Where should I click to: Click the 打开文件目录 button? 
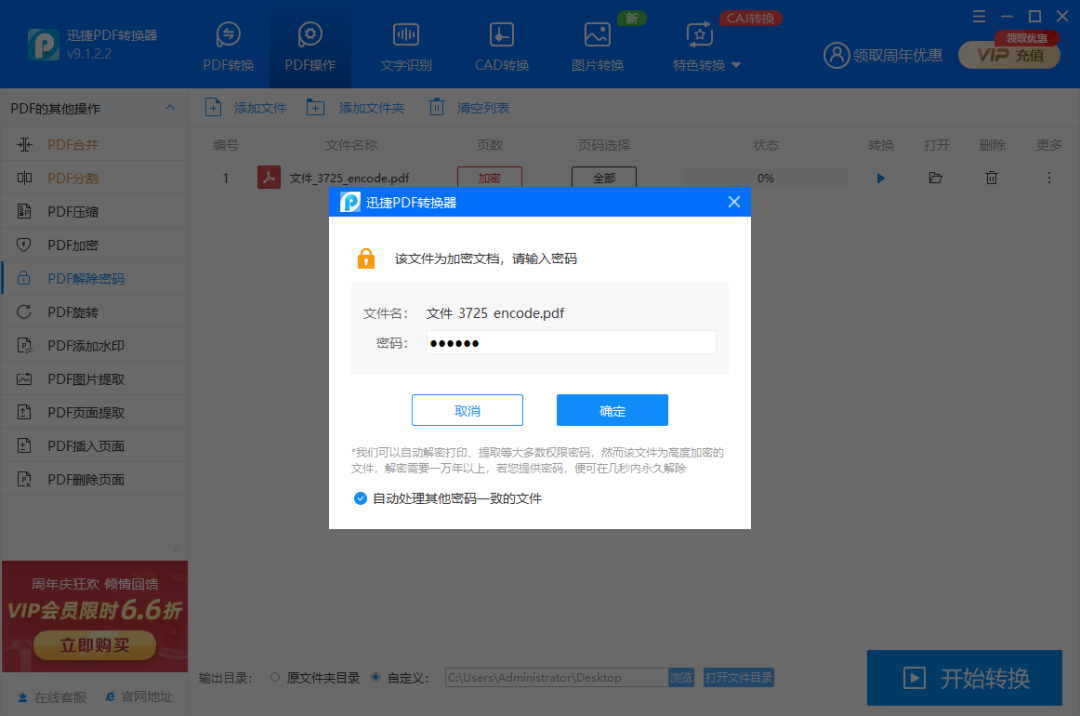738,677
